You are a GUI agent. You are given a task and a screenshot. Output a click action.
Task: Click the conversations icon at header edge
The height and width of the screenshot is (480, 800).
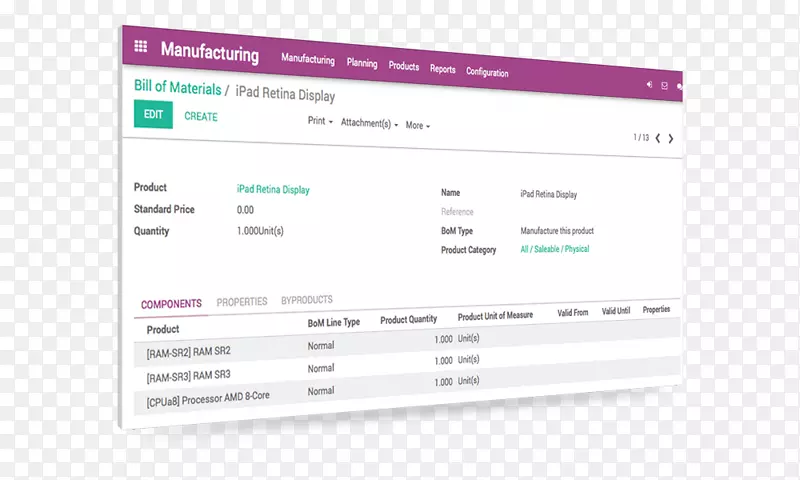click(680, 88)
